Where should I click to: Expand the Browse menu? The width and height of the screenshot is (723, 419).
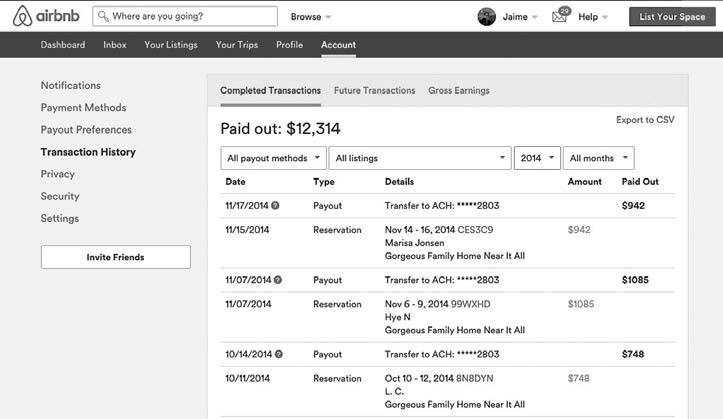[311, 17]
